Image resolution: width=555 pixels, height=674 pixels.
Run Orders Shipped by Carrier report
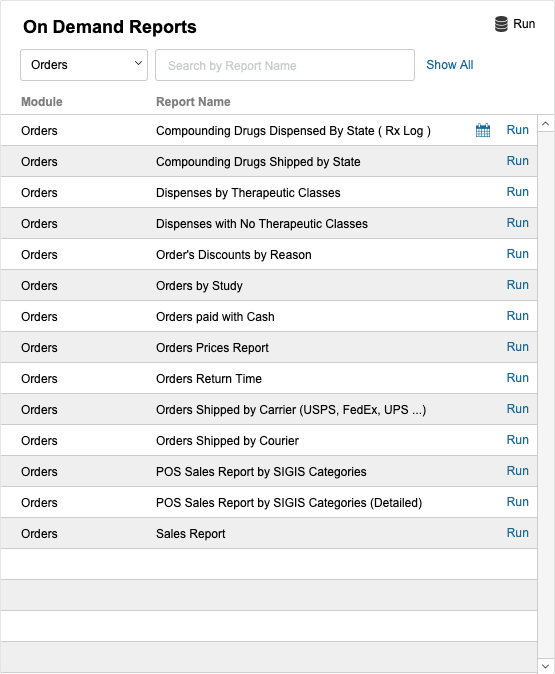click(518, 408)
